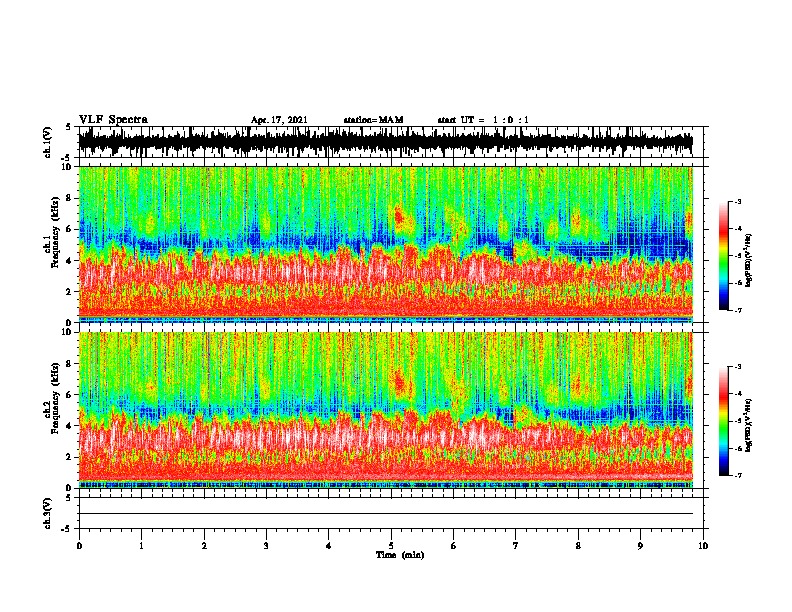Click the "Time (min)" axis title
Image resolution: width=792 pixels, height=612 pixels.
coord(400,555)
